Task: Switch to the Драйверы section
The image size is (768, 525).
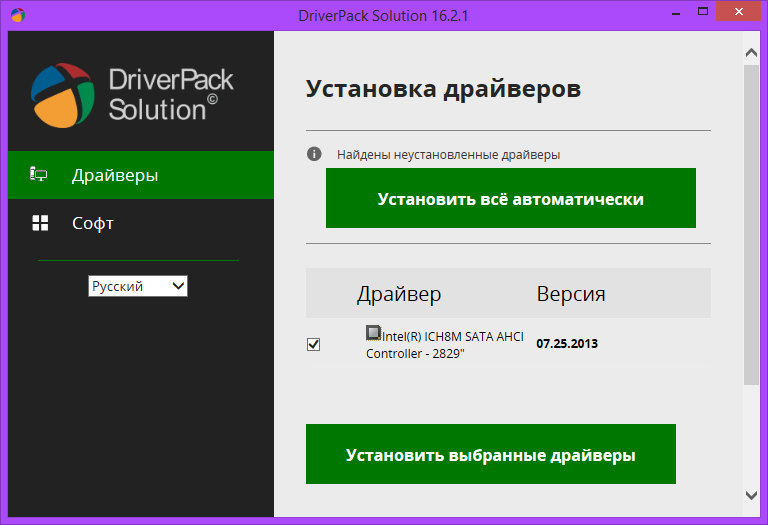Action: point(115,175)
